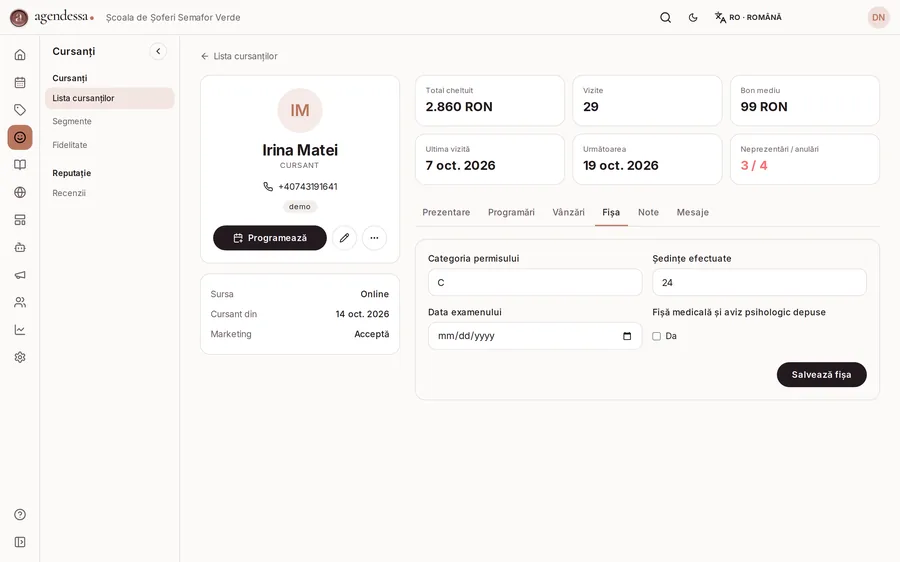The width and height of the screenshot is (900, 562).
Task: Click the Neprezentări / anulări 3 / 4 value
Action: pos(754,165)
